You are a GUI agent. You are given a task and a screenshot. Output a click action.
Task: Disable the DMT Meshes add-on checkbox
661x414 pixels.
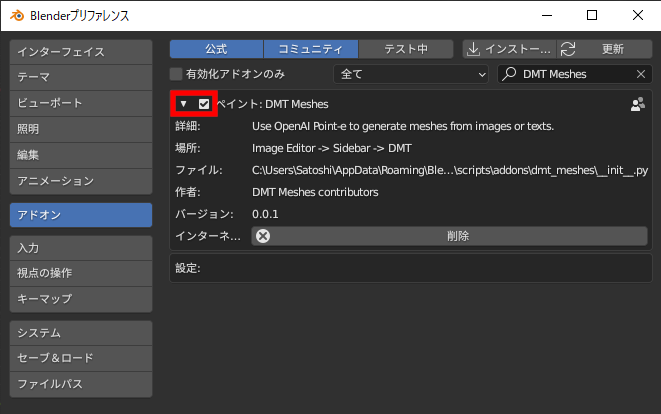(x=204, y=104)
